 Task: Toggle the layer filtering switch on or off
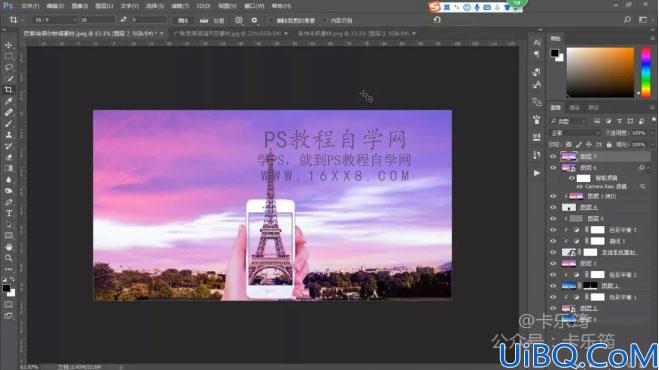point(653,121)
